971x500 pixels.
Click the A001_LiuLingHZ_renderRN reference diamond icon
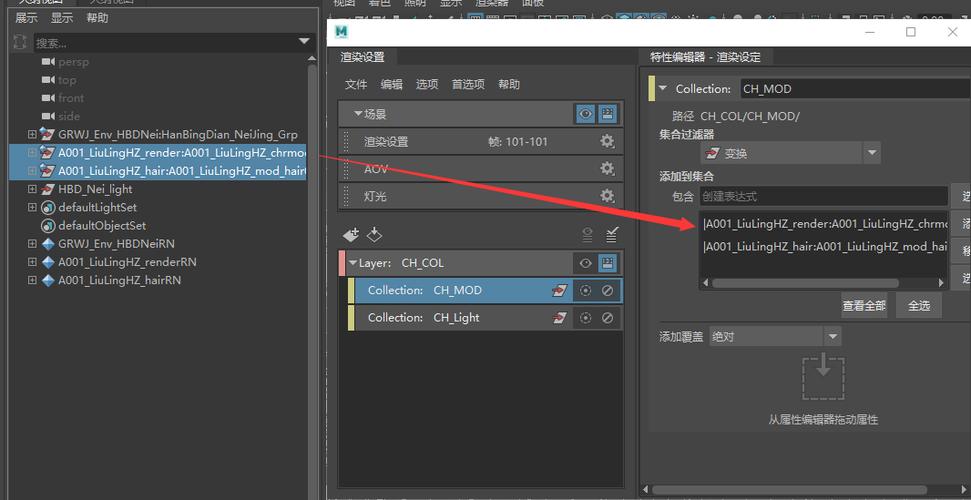[48, 262]
